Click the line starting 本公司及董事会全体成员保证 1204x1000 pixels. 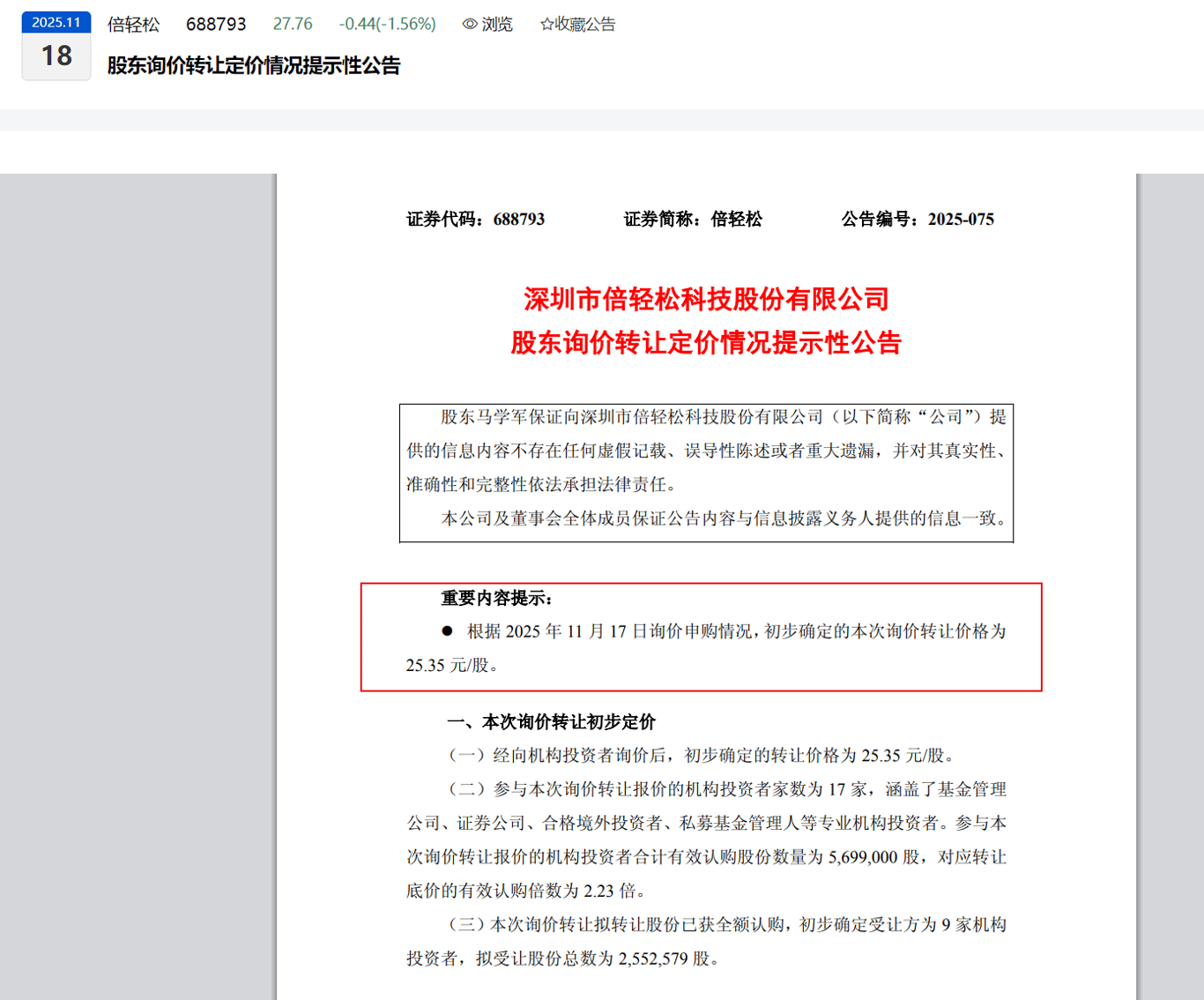(724, 519)
